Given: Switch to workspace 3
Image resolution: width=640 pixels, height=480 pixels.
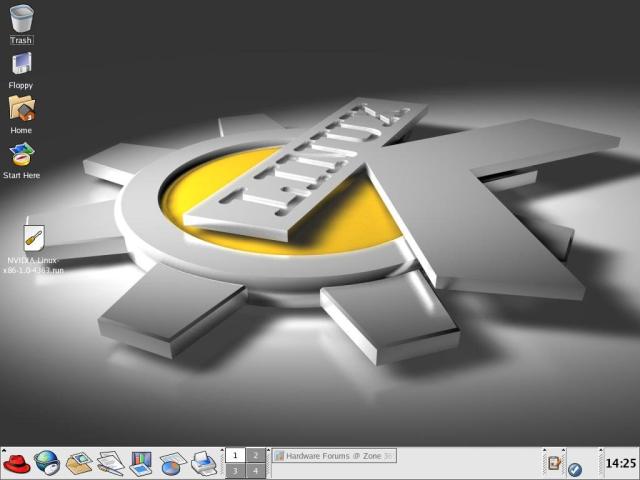Looking at the screenshot, I should [x=235, y=471].
